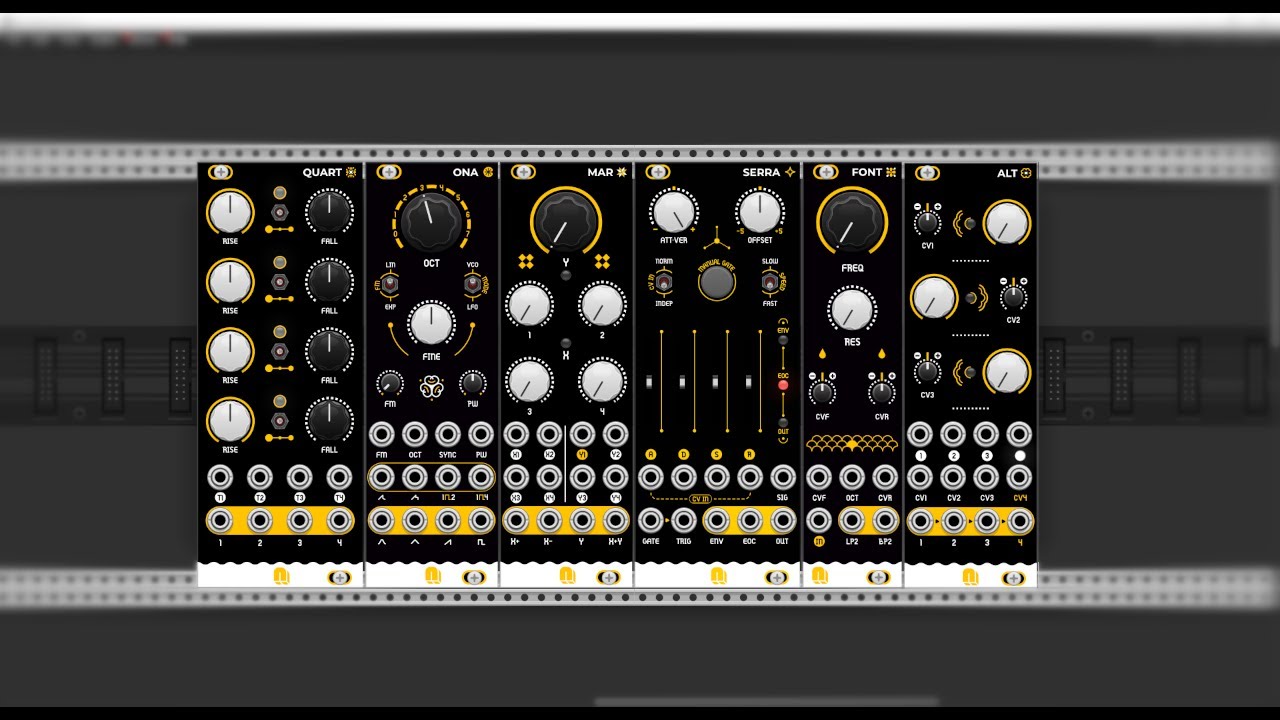Click ALT's small CV3 knob
Screen dimensions: 1280x720
tap(927, 371)
